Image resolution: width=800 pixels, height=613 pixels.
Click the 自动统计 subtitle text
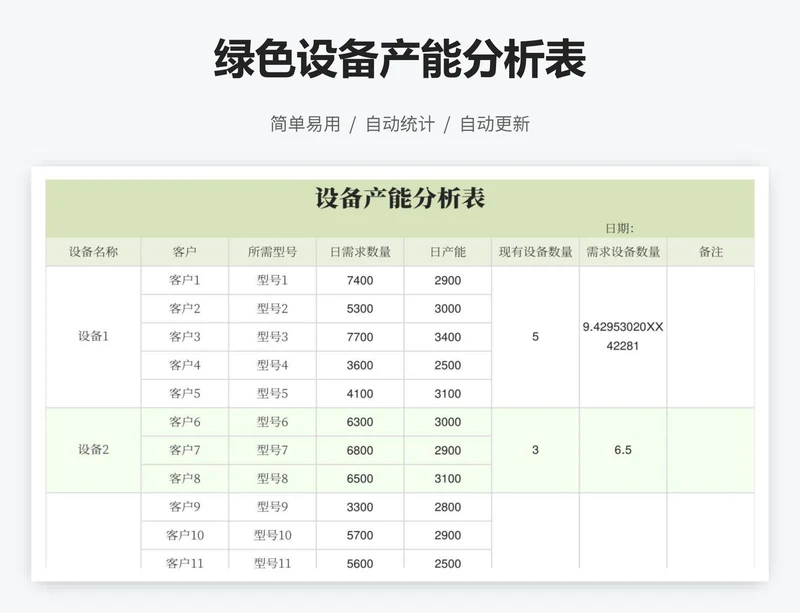400,124
